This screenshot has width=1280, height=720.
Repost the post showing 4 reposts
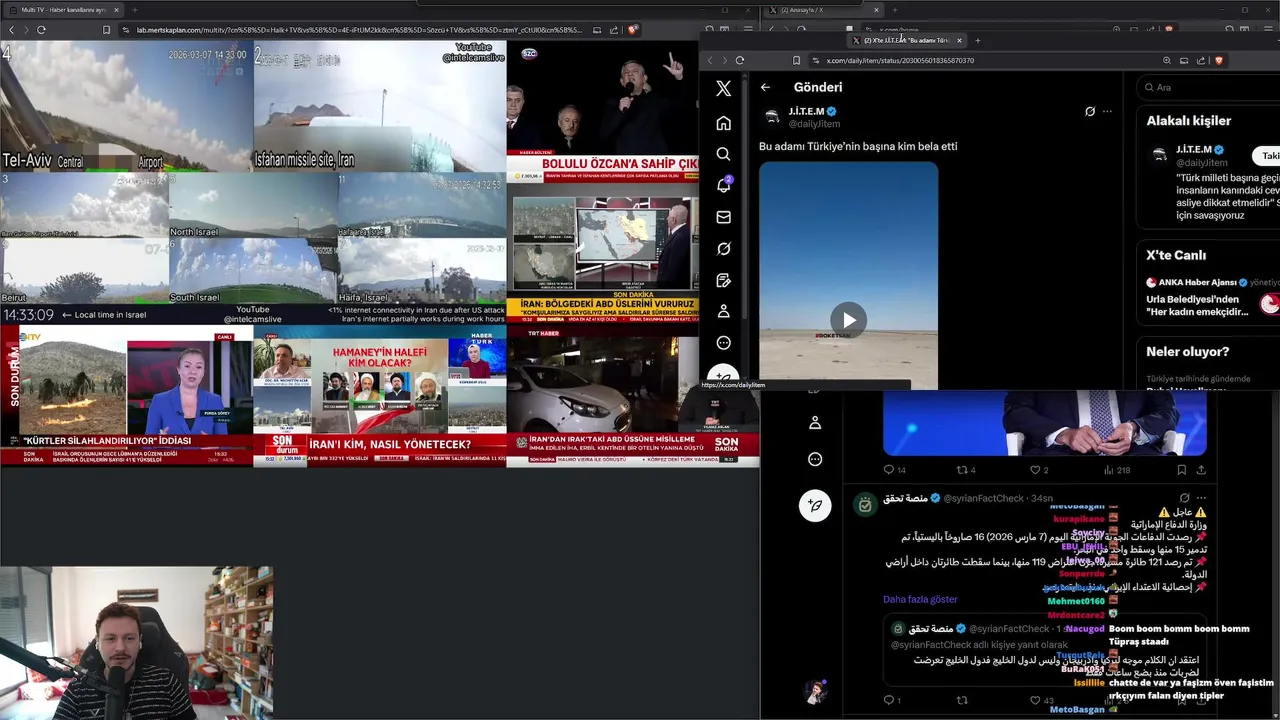tap(963, 470)
